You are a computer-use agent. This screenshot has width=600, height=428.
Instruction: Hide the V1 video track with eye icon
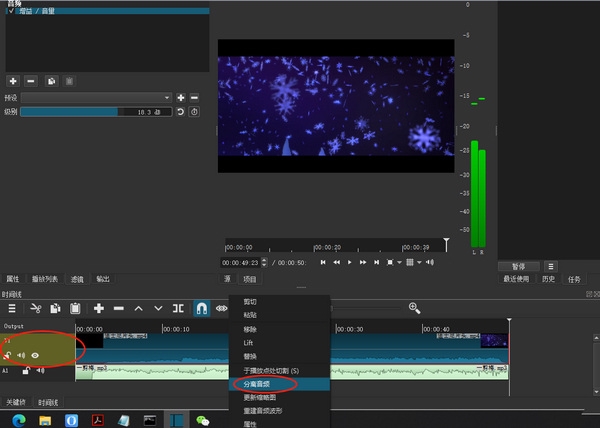pos(36,355)
